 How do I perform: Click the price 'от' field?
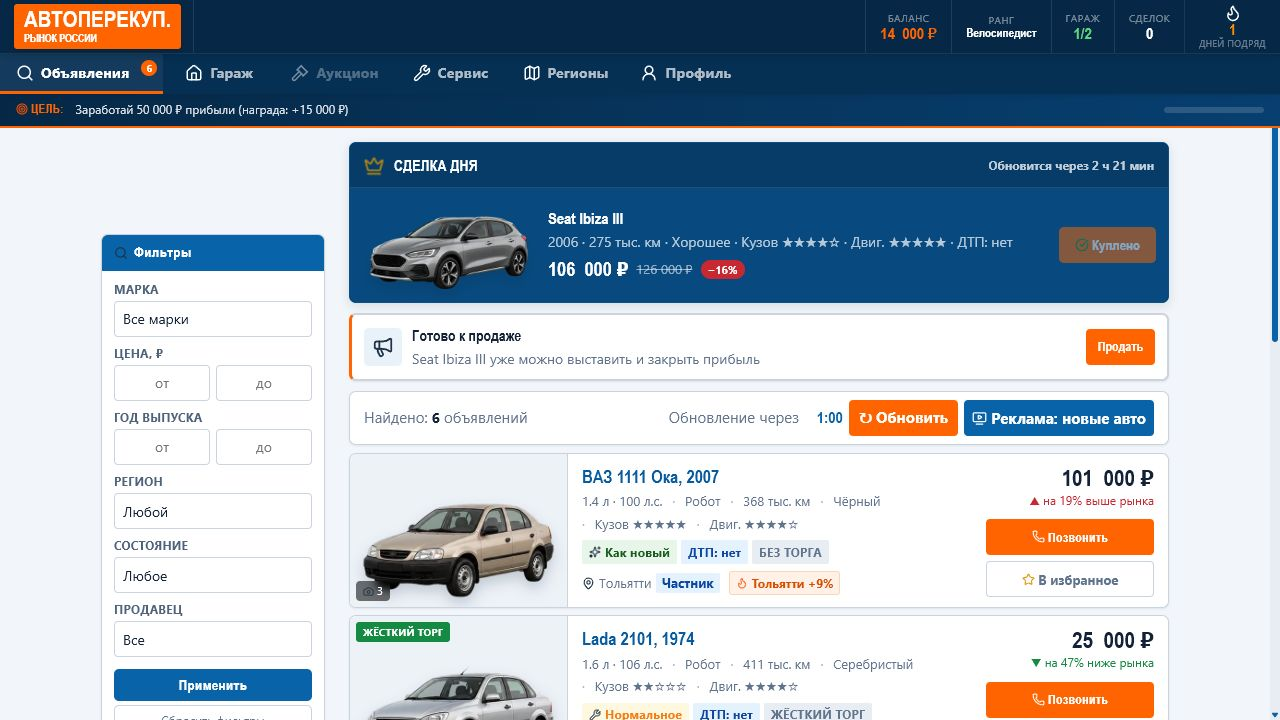(x=162, y=384)
